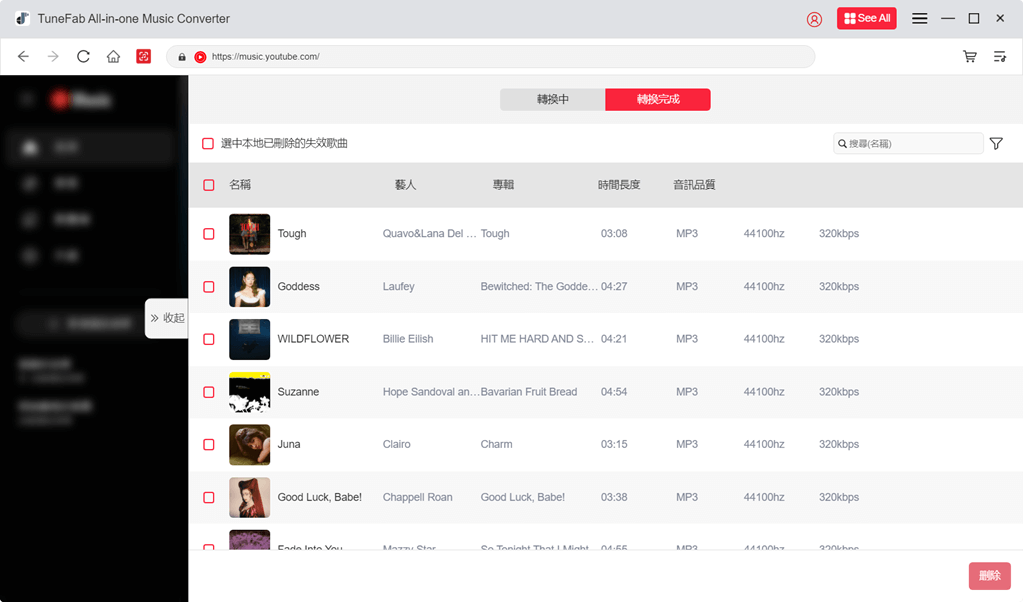Check 選中本地已刪除的失效歌曲 checkbox
The height and width of the screenshot is (602, 1024).
[x=208, y=143]
